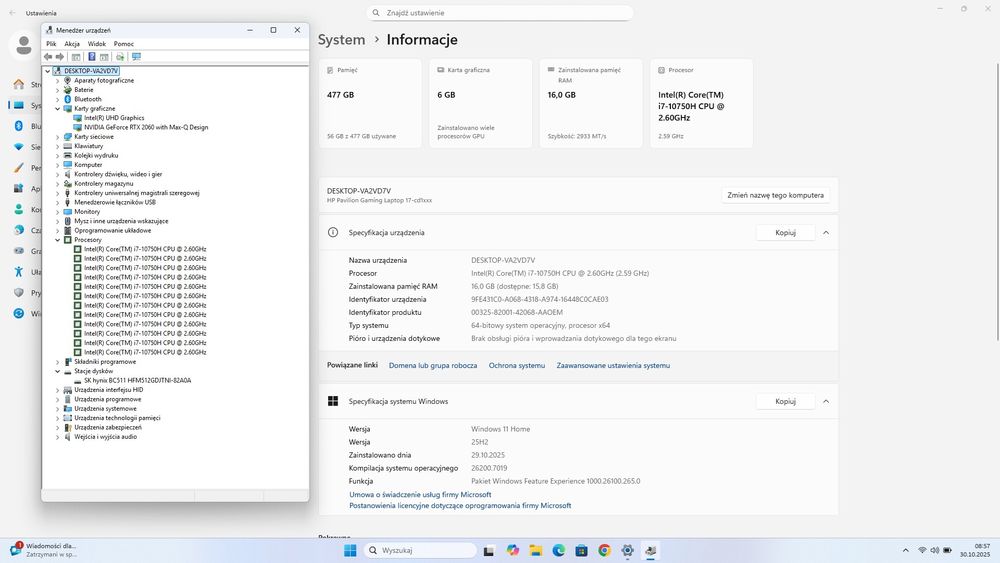The width and height of the screenshot is (1000, 563).
Task: Collapse the Karty graficzne node
Action: [57, 108]
